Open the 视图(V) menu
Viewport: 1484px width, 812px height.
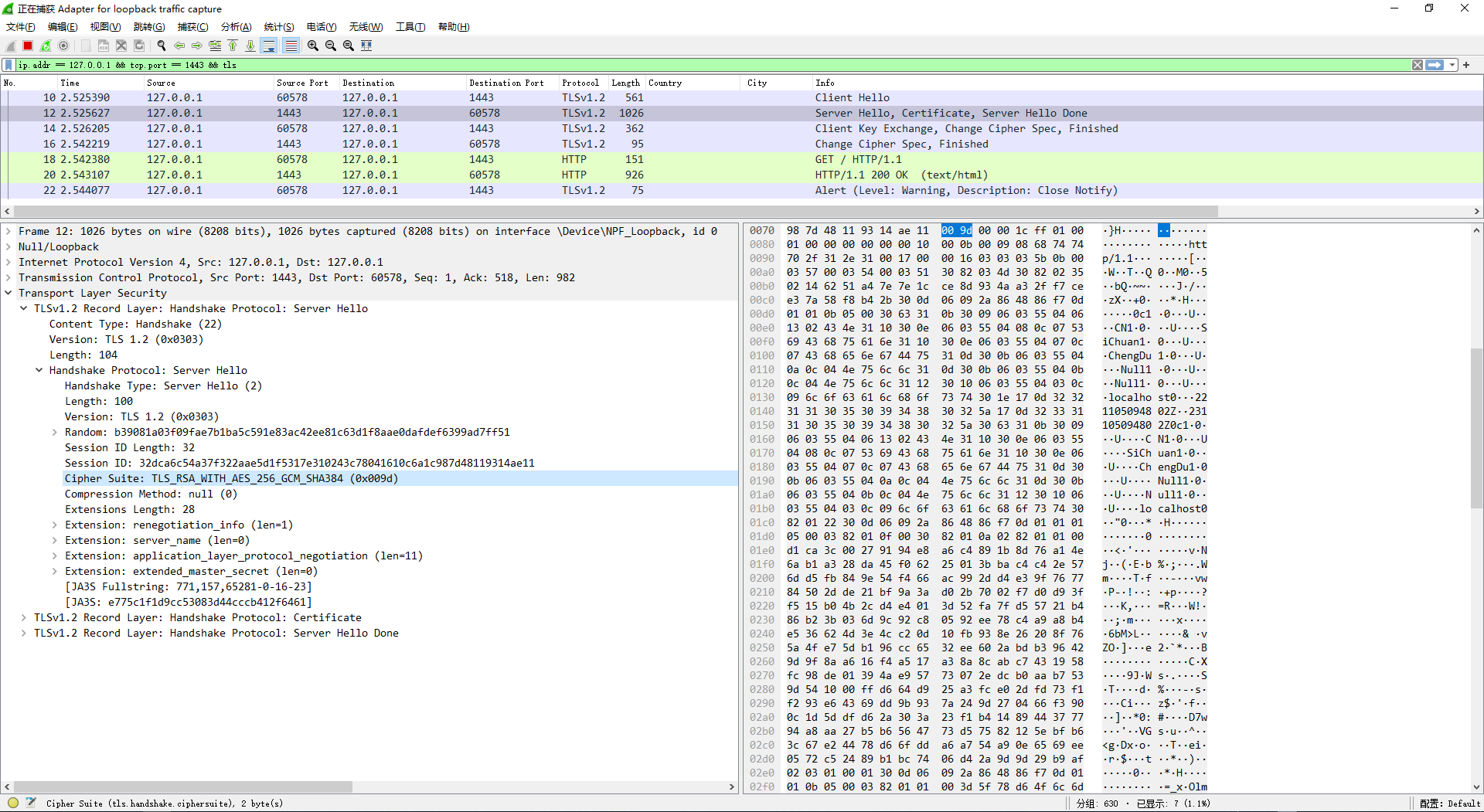point(105,27)
